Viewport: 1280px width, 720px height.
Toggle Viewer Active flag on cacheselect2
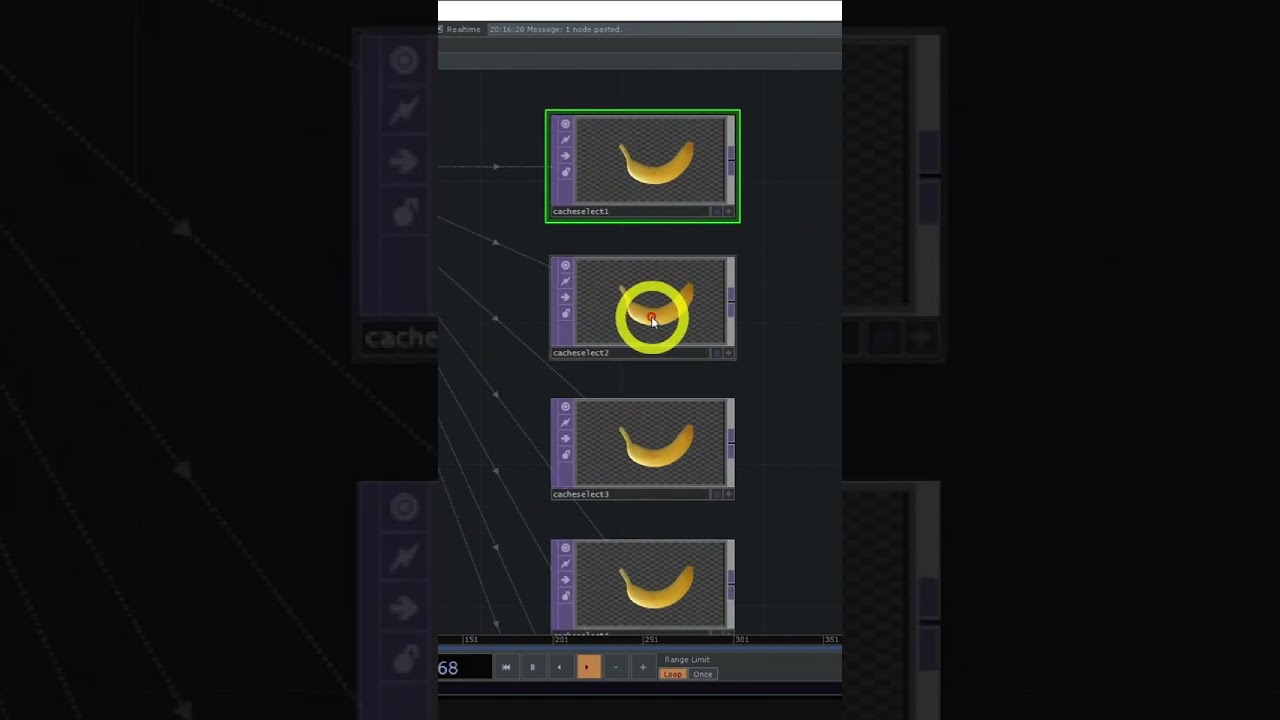565,265
